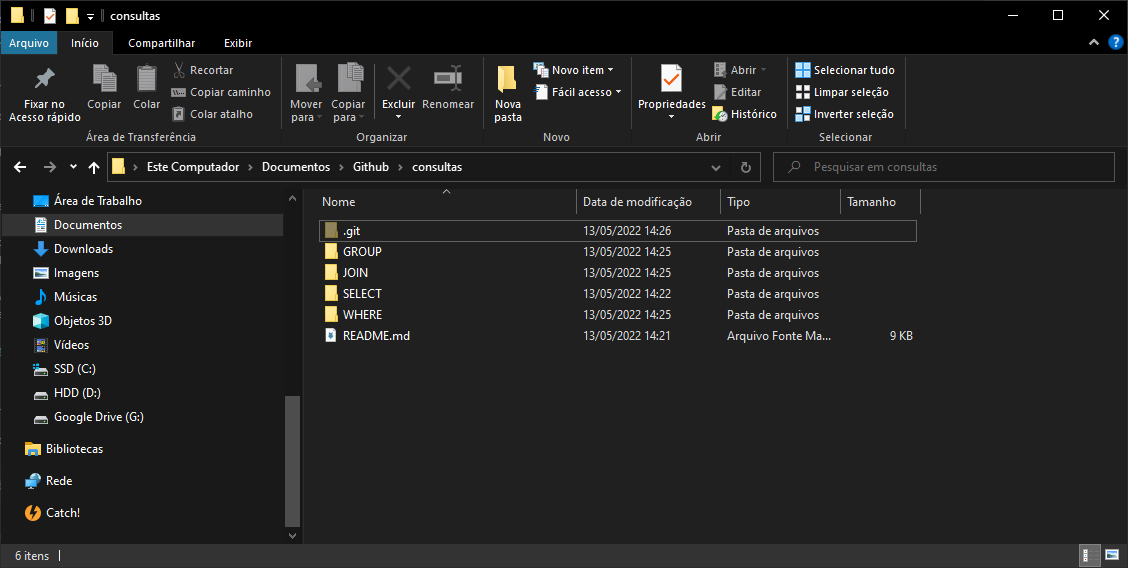1128x568 pixels.
Task: Open the Excluir dropdown arrow
Action: point(399,117)
